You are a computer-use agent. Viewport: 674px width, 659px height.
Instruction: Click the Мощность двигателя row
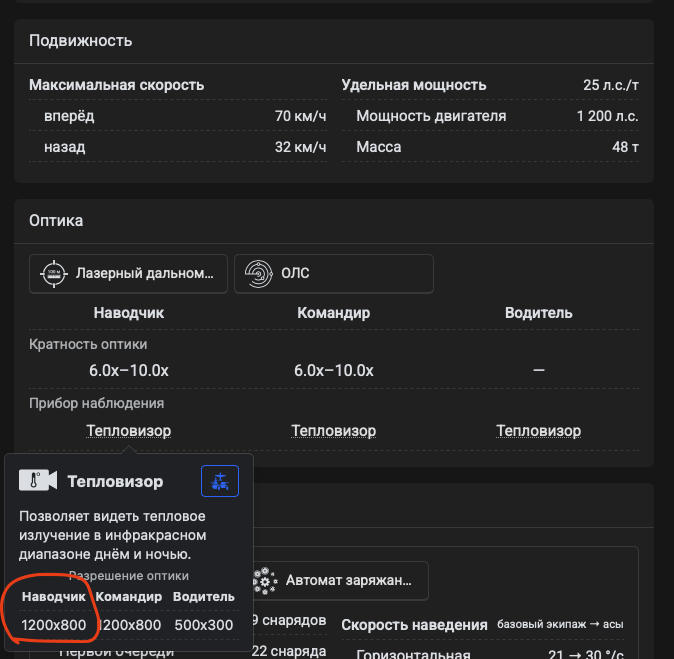tap(431, 116)
